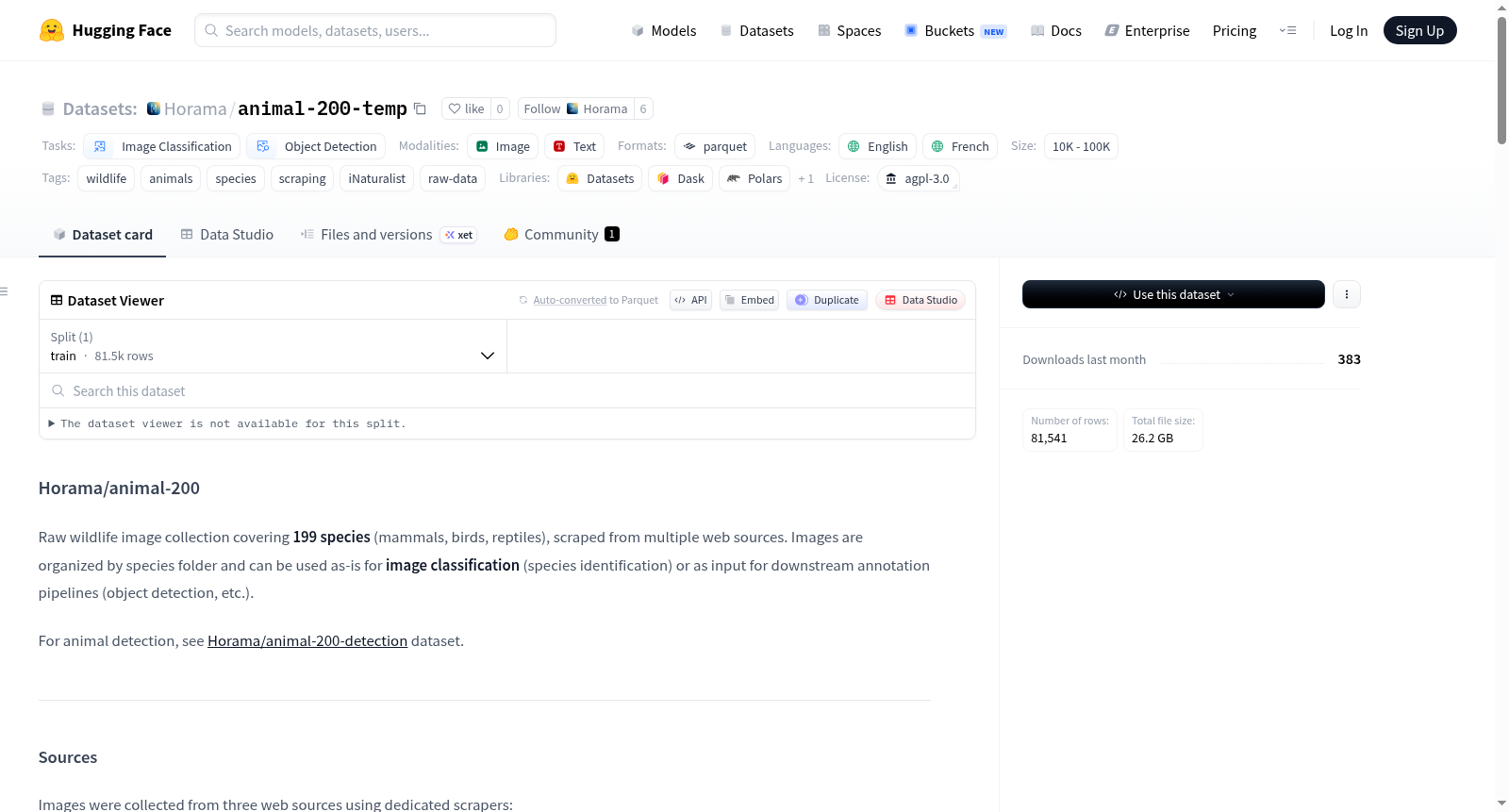Filter by the scraping tag
The width and height of the screenshot is (1509, 812).
point(303,178)
